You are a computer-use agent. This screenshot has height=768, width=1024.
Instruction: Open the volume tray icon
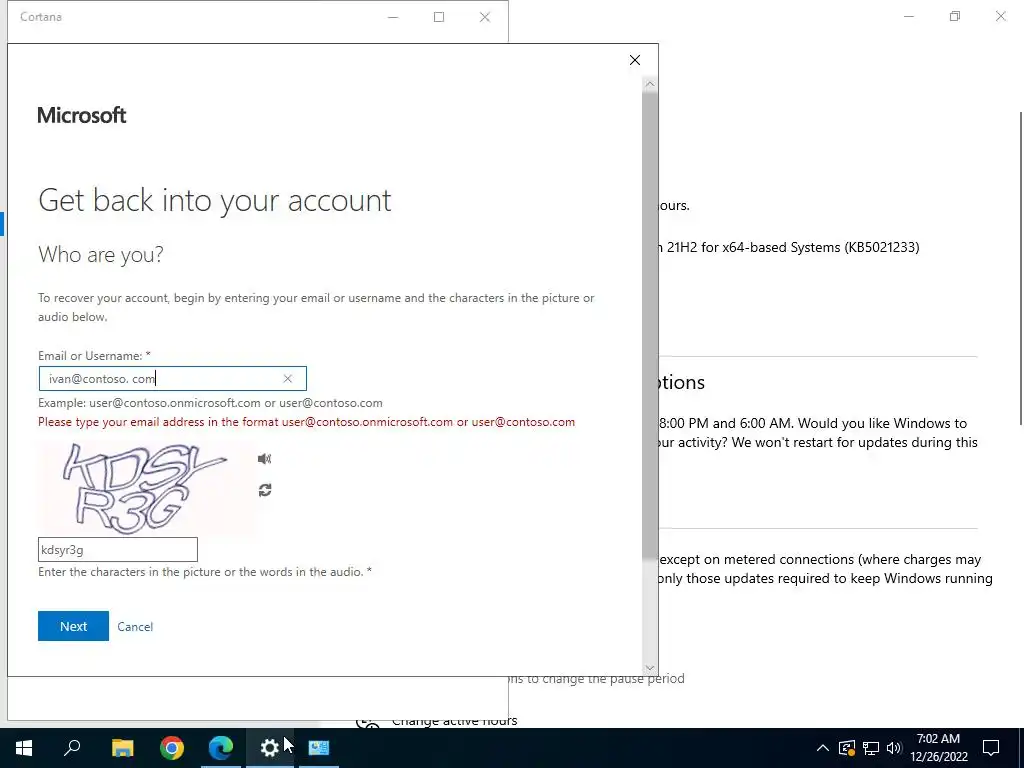click(894, 748)
